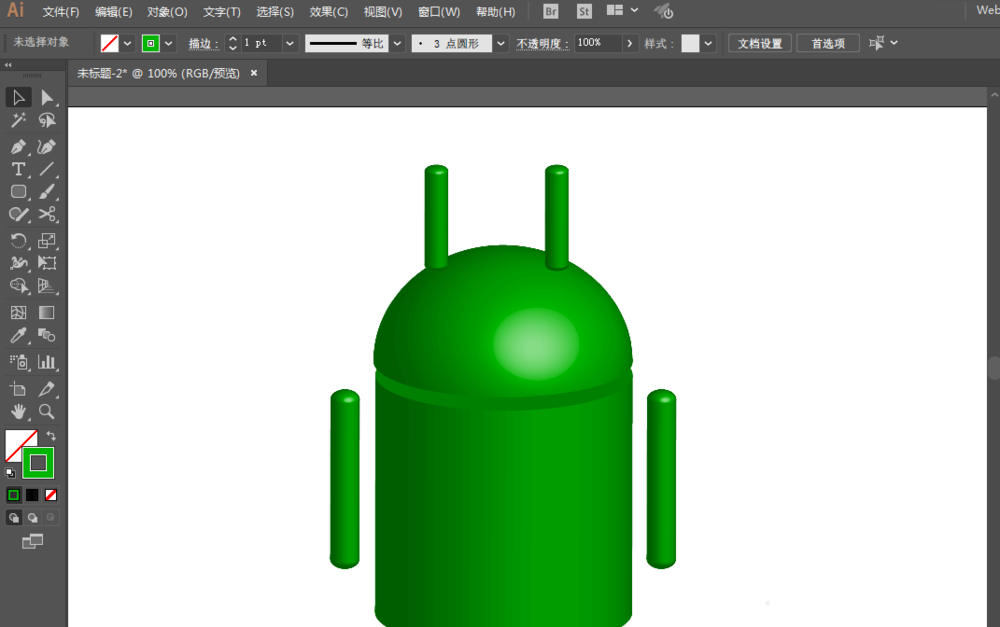The height and width of the screenshot is (627, 1000).
Task: Open brush definition dropdown (3 点圆形)
Action: pyautogui.click(x=501, y=43)
